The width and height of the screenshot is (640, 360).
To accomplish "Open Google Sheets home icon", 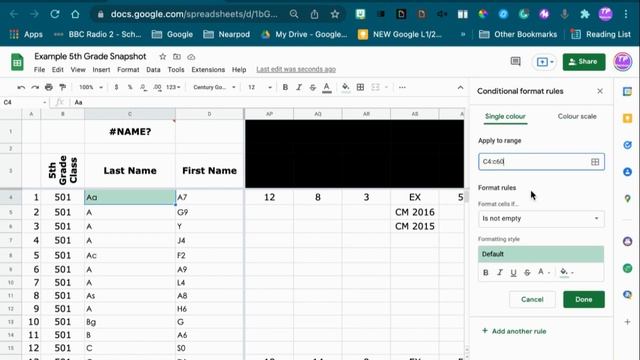I will click(x=17, y=62).
